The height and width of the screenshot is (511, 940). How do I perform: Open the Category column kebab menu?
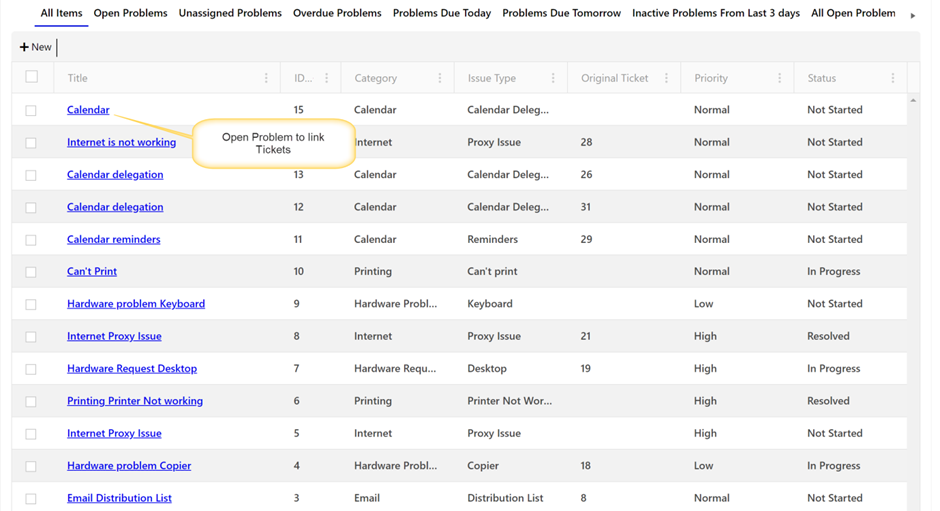(x=440, y=78)
